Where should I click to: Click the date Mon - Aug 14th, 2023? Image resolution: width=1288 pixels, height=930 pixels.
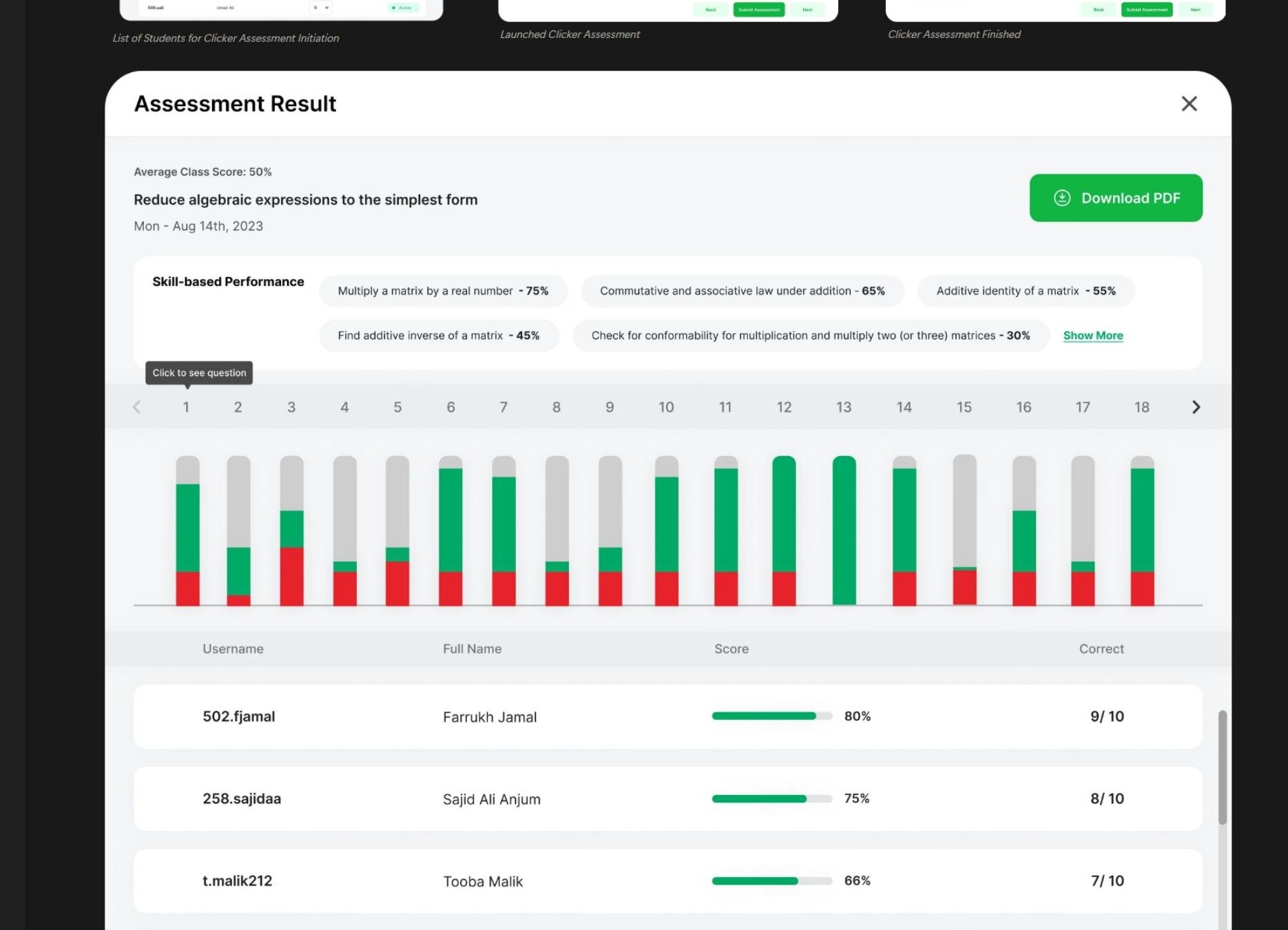click(198, 226)
